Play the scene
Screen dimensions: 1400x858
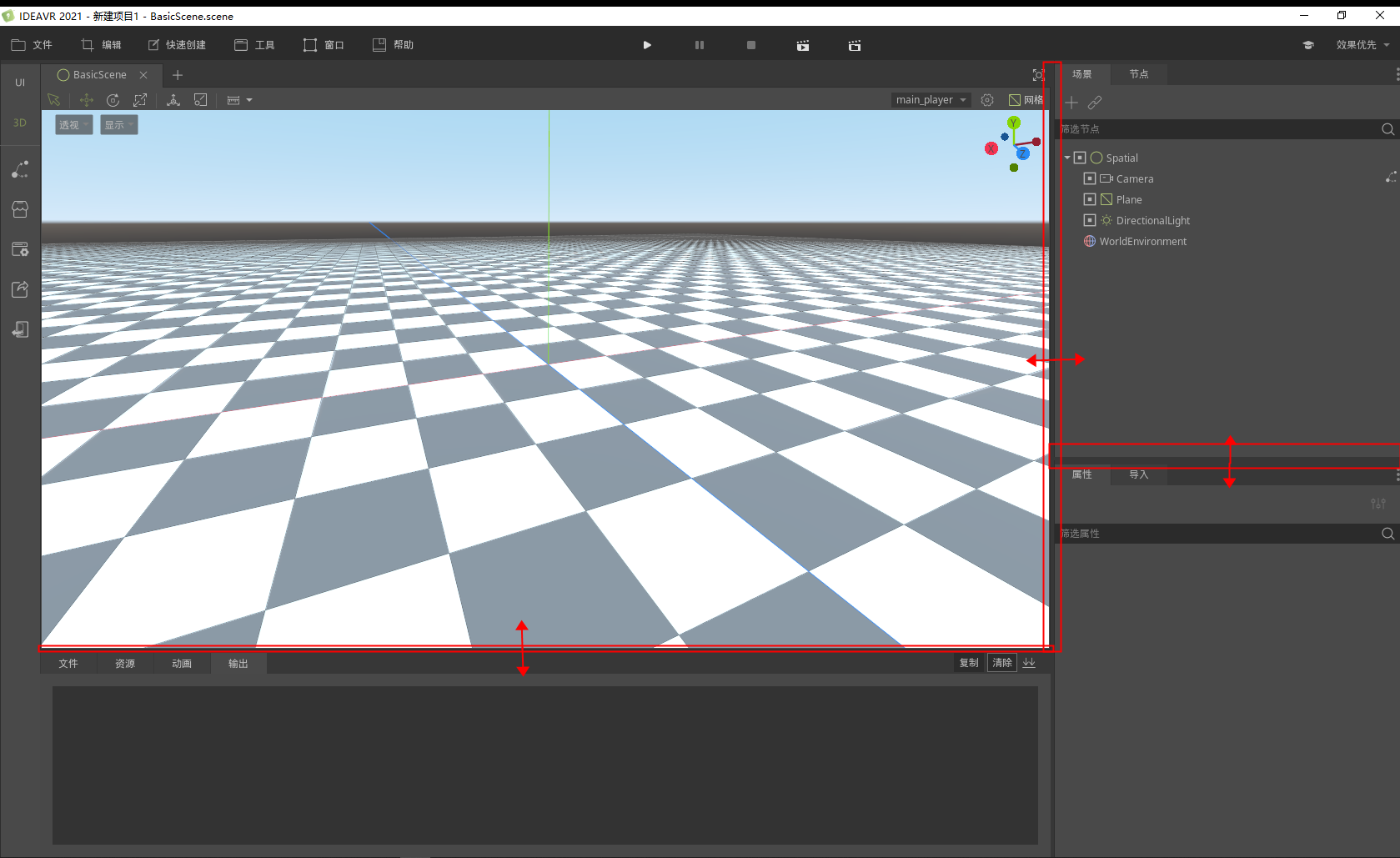647,45
